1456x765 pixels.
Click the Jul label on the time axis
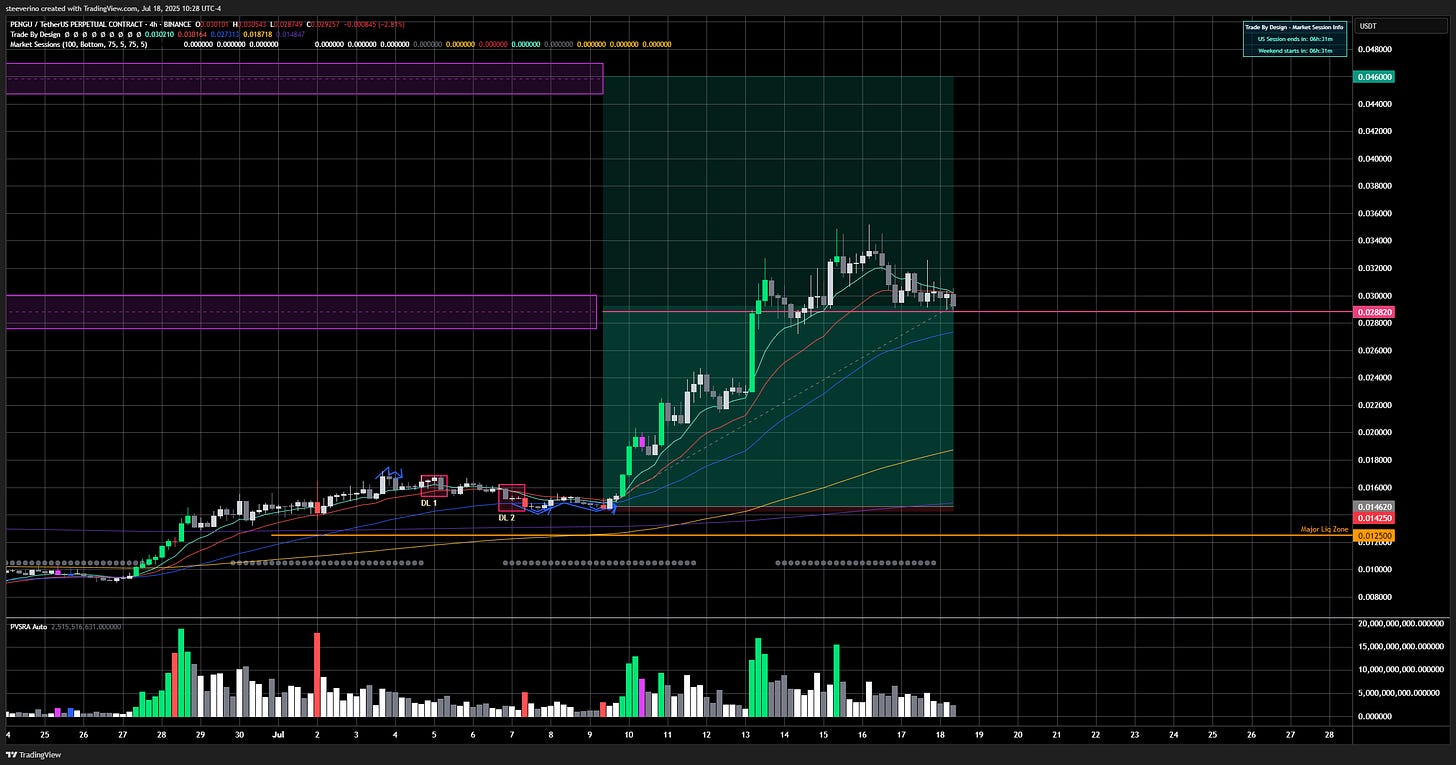tap(278, 734)
